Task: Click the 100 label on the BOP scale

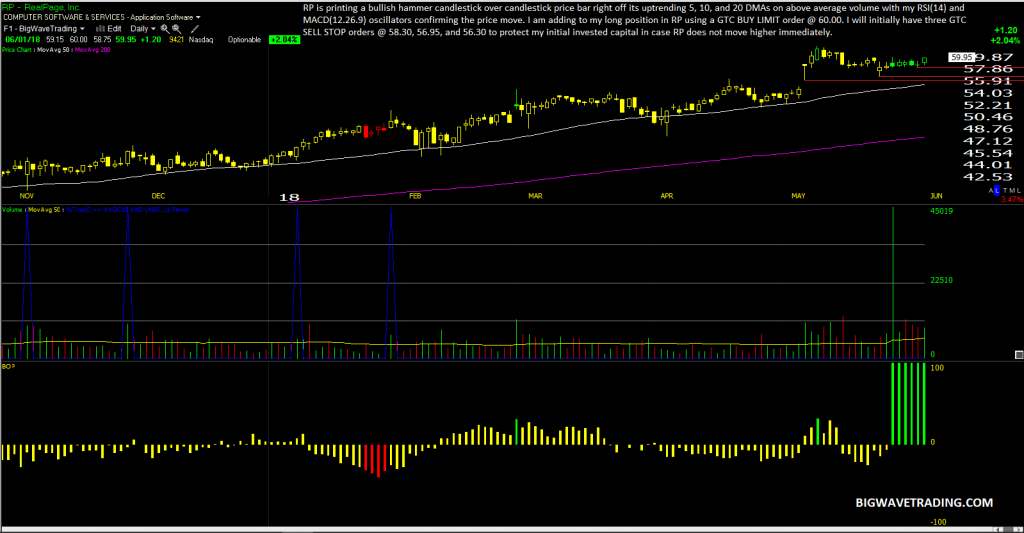Action: 937,368
